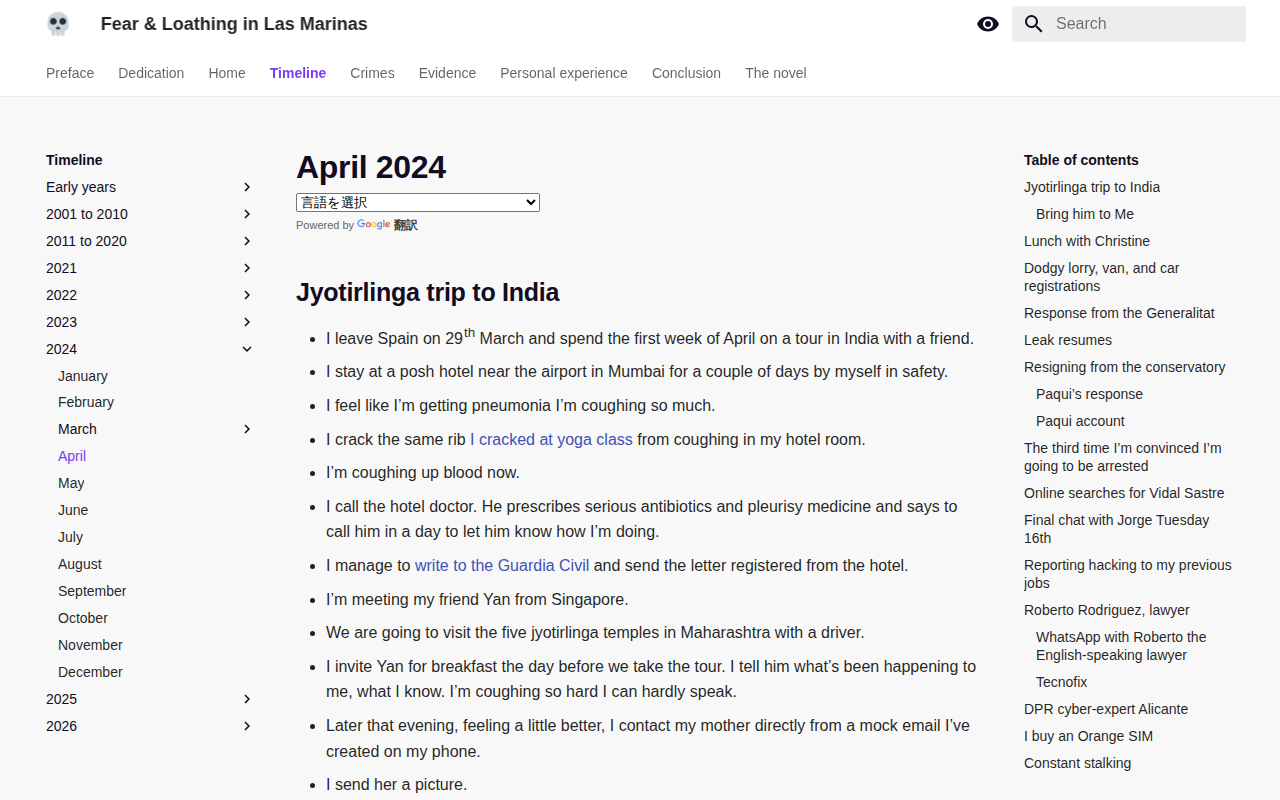Expand the March subsection chevron

[x=247, y=429]
